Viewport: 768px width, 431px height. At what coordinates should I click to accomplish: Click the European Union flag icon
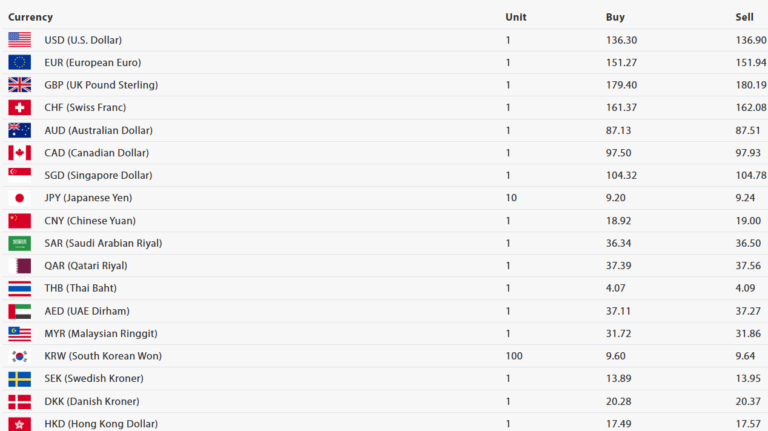coord(20,62)
